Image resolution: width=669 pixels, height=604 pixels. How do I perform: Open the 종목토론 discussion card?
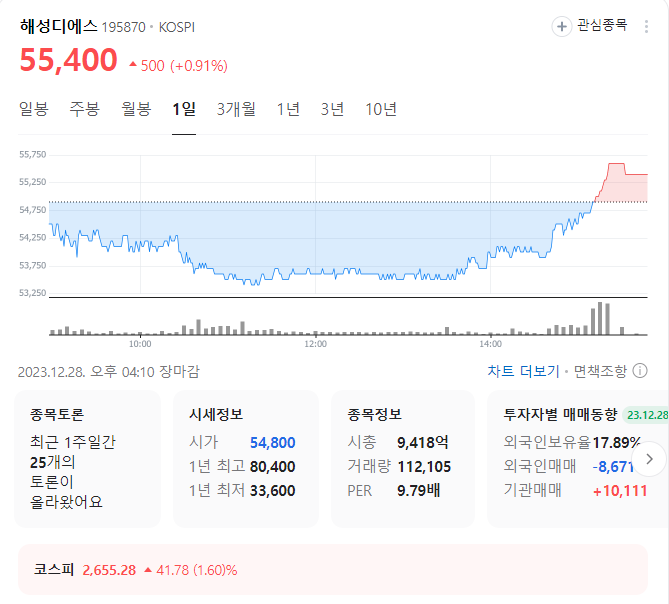pos(87,459)
